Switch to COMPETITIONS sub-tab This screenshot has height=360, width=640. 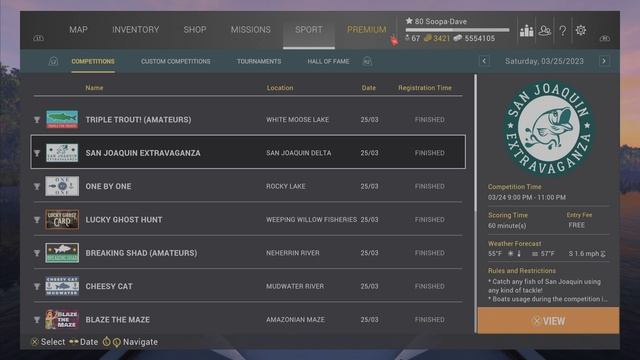[93, 61]
